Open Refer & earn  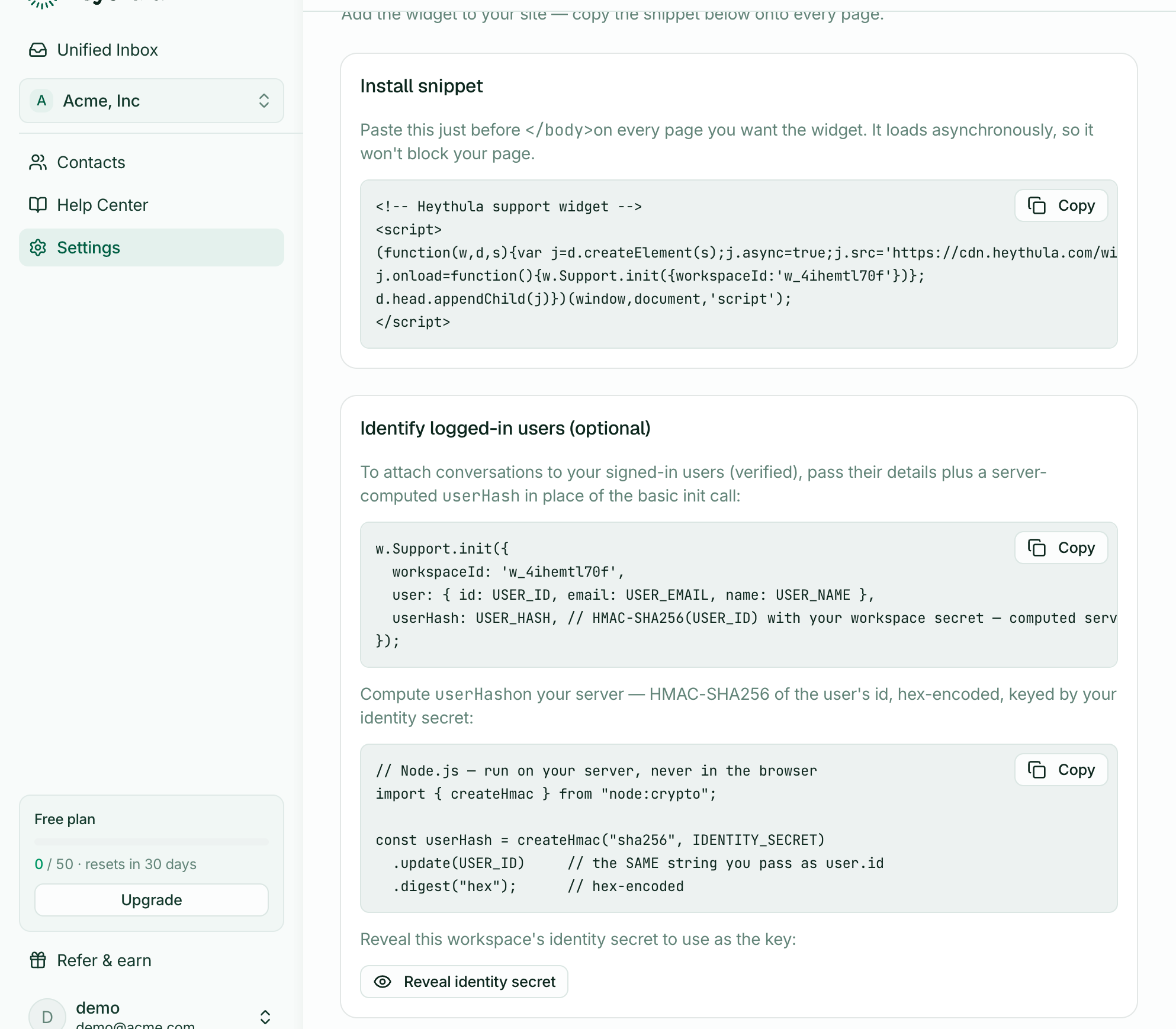[152, 960]
